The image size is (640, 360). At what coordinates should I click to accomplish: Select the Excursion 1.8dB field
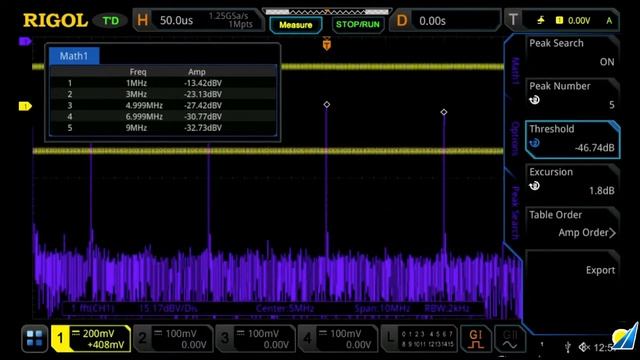(572, 181)
